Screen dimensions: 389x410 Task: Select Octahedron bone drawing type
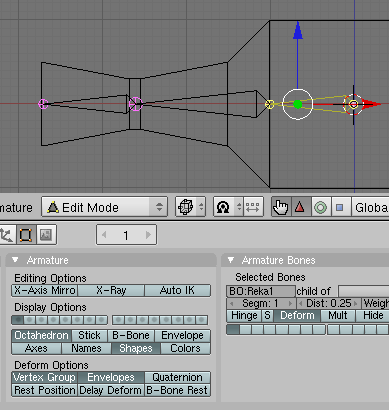coord(41,335)
